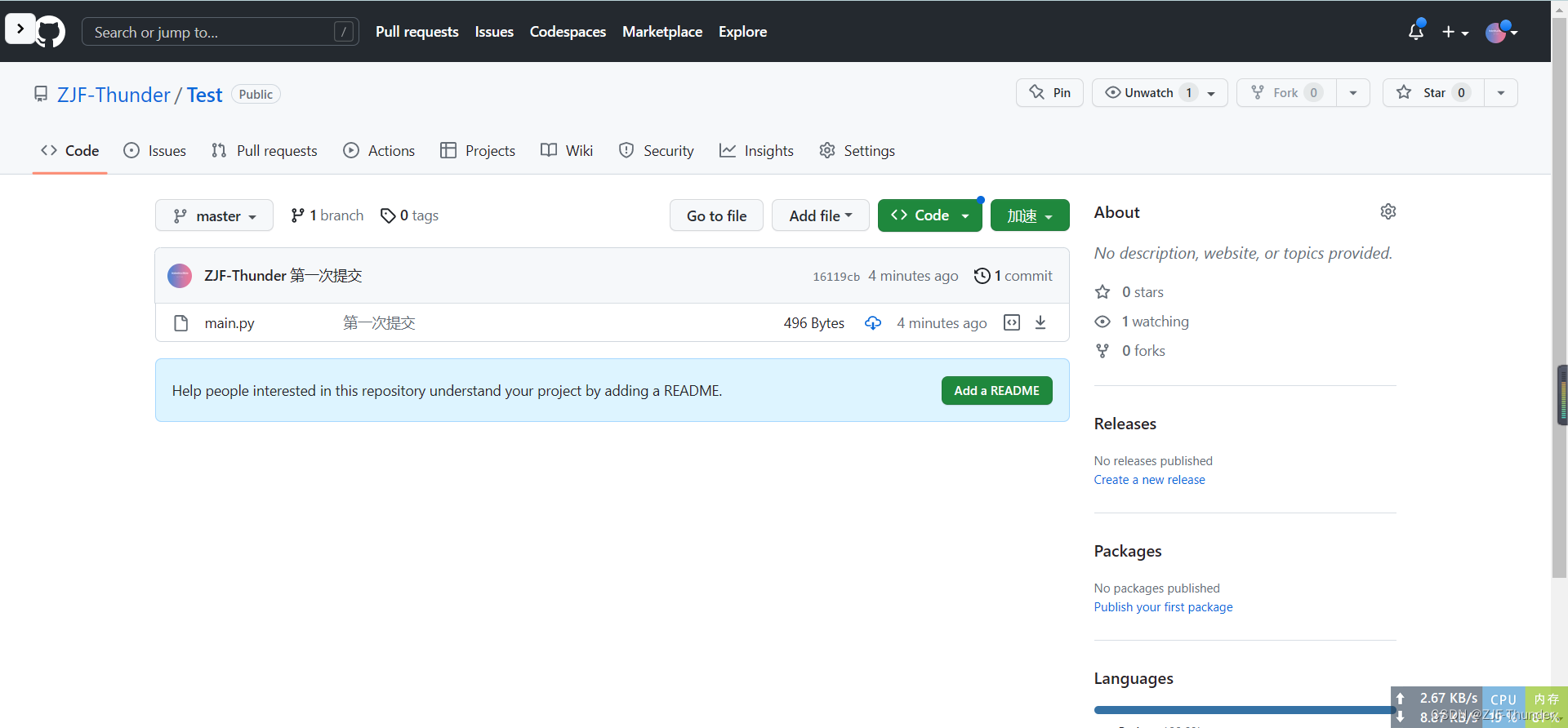Click the search or jump to field
1568x728 pixels.
pyautogui.click(x=220, y=32)
